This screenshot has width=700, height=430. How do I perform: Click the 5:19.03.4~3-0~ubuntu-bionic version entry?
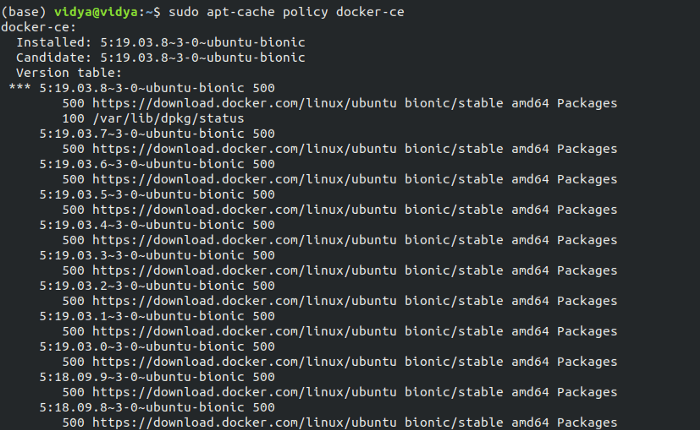tap(142, 225)
